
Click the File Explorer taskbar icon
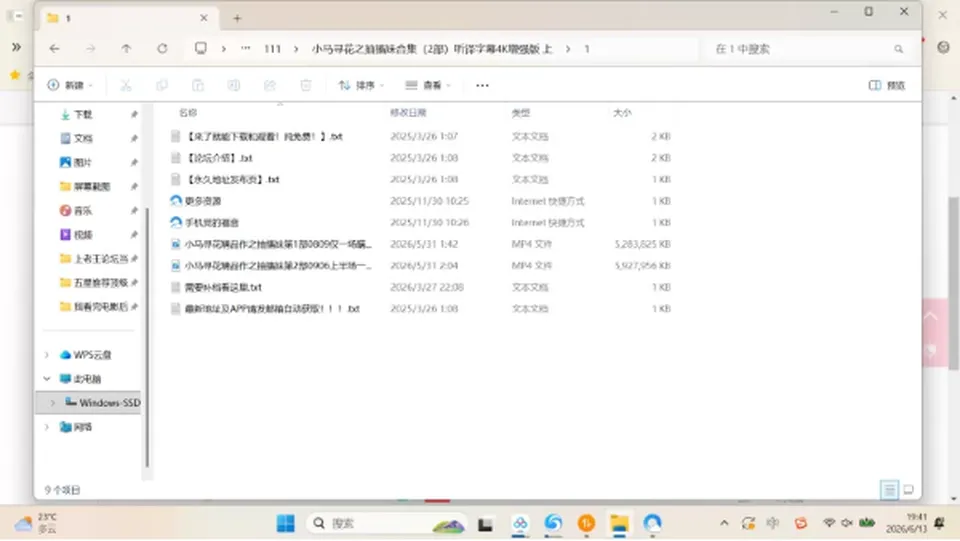coord(619,523)
